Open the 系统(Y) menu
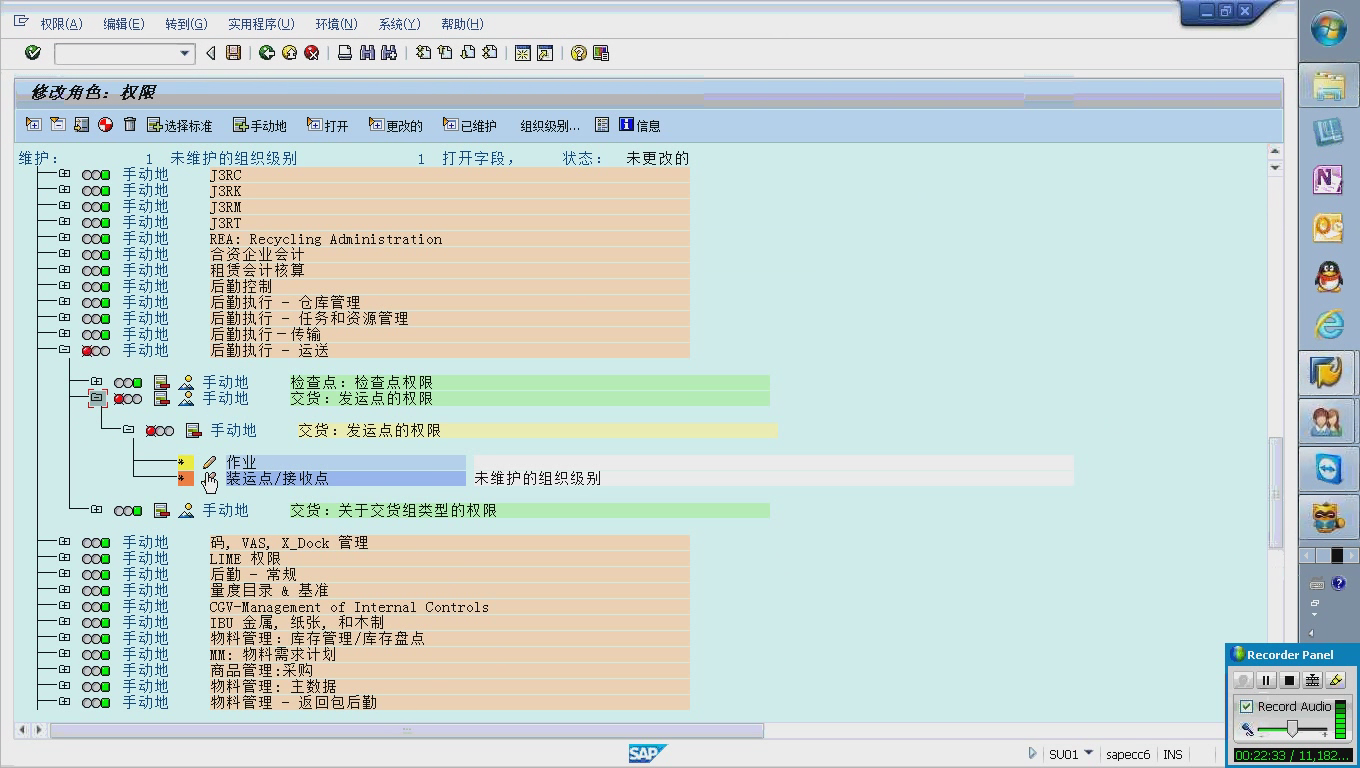This screenshot has height=768, width=1360. coord(399,24)
